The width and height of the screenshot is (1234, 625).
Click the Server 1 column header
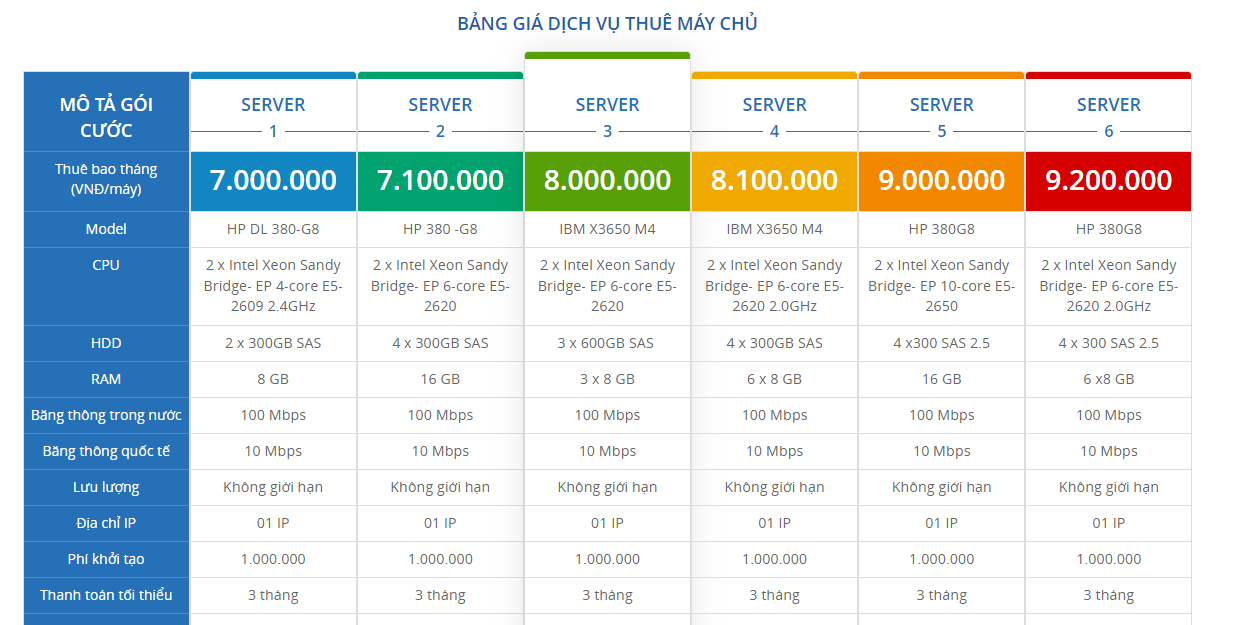click(x=273, y=116)
